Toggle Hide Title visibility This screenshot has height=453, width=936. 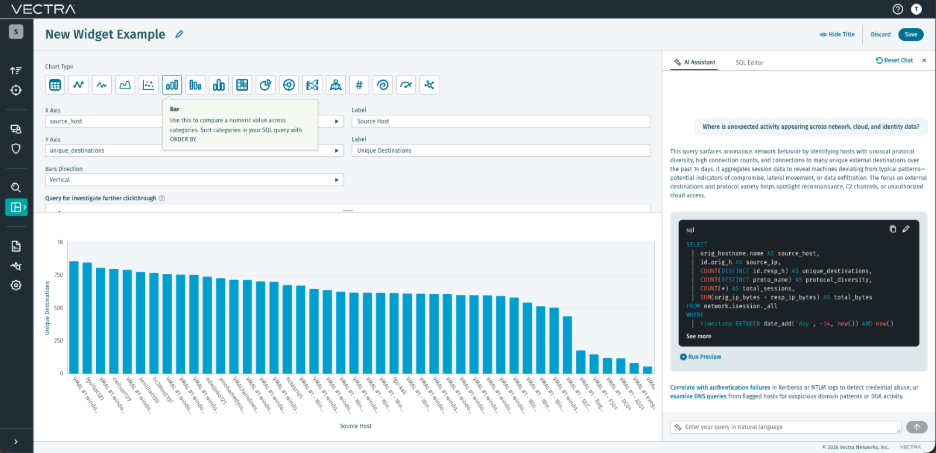tap(837, 35)
